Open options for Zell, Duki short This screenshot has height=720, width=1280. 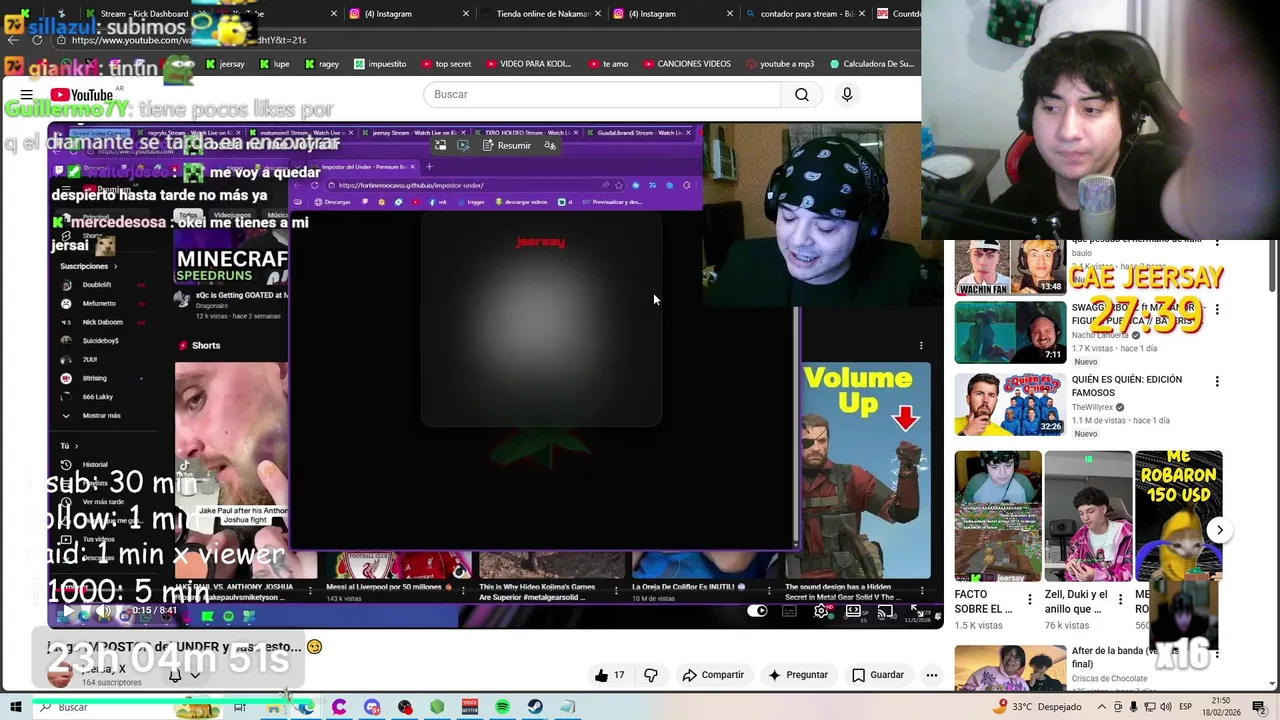[1120, 601]
